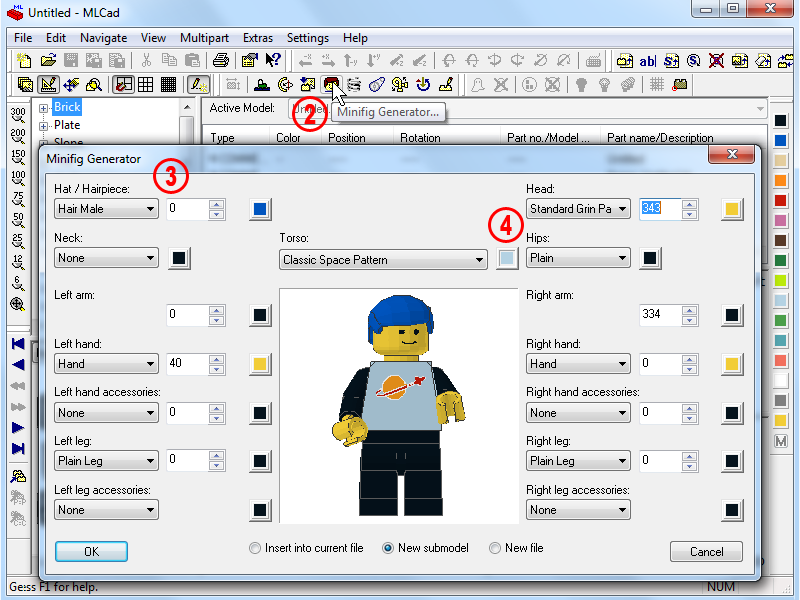Open the Navigate menu
800x600 pixels.
click(x=104, y=38)
